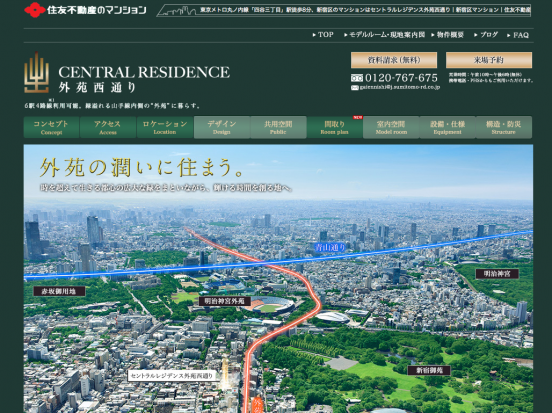552x413 pixels.
Task: Select the 設備・仕様 Equipment tab
Action: (x=447, y=127)
